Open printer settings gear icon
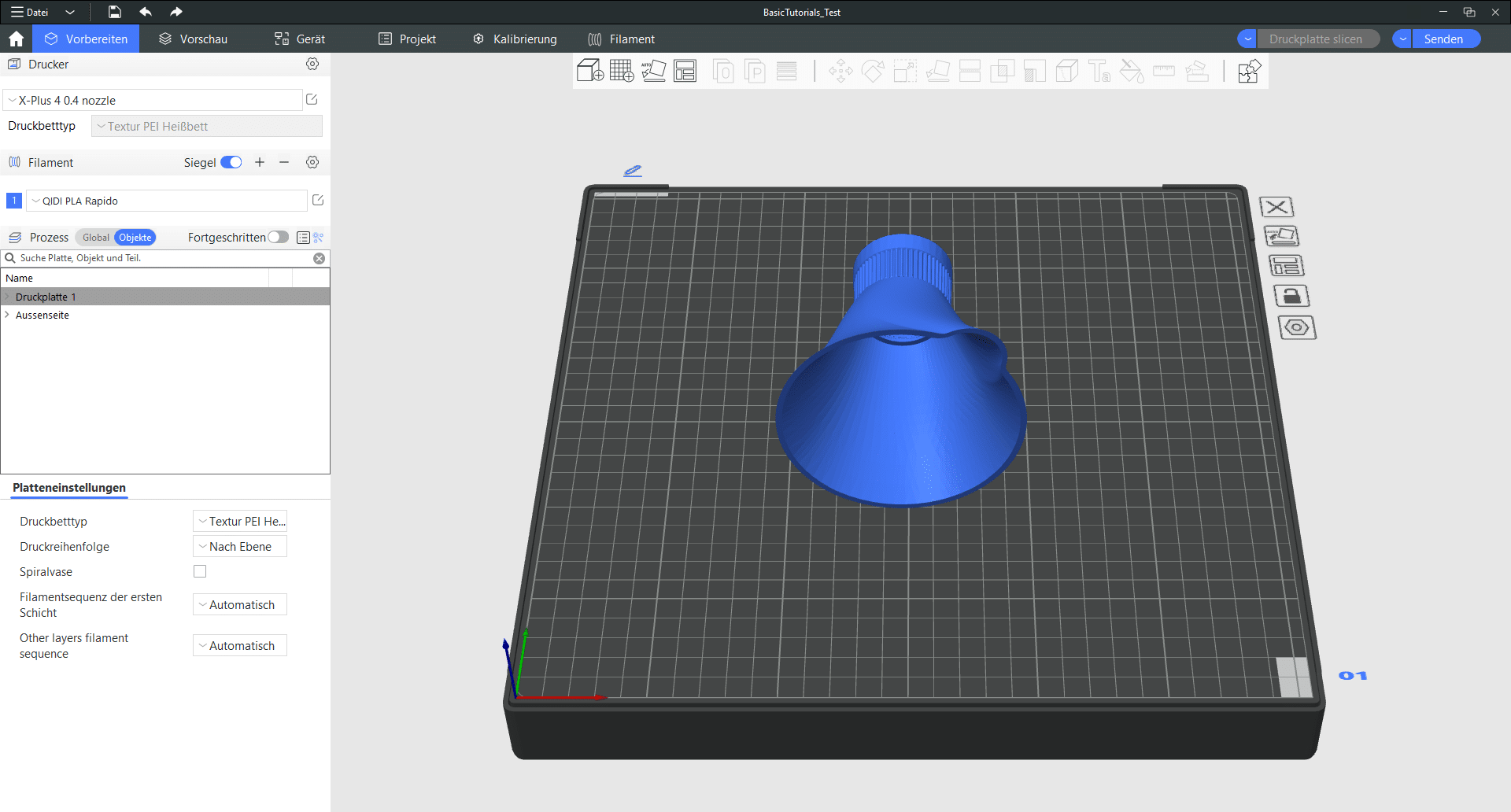The height and width of the screenshot is (812, 1511). (x=312, y=65)
